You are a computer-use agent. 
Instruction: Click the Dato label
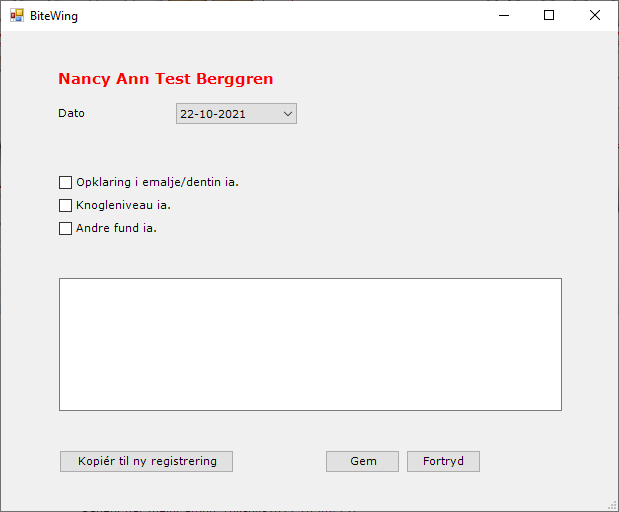[x=71, y=113]
